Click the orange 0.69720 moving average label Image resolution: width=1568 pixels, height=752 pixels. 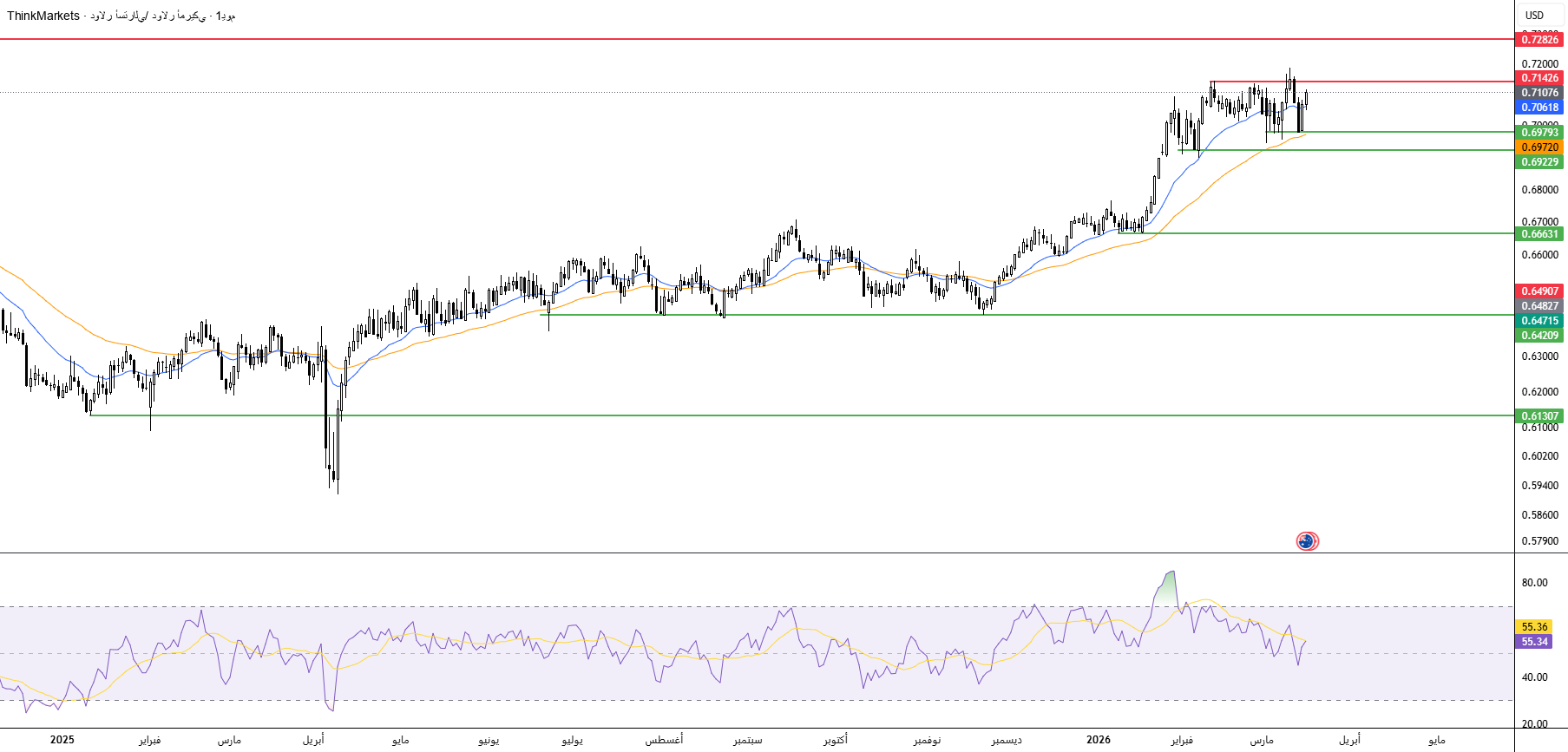(1540, 147)
